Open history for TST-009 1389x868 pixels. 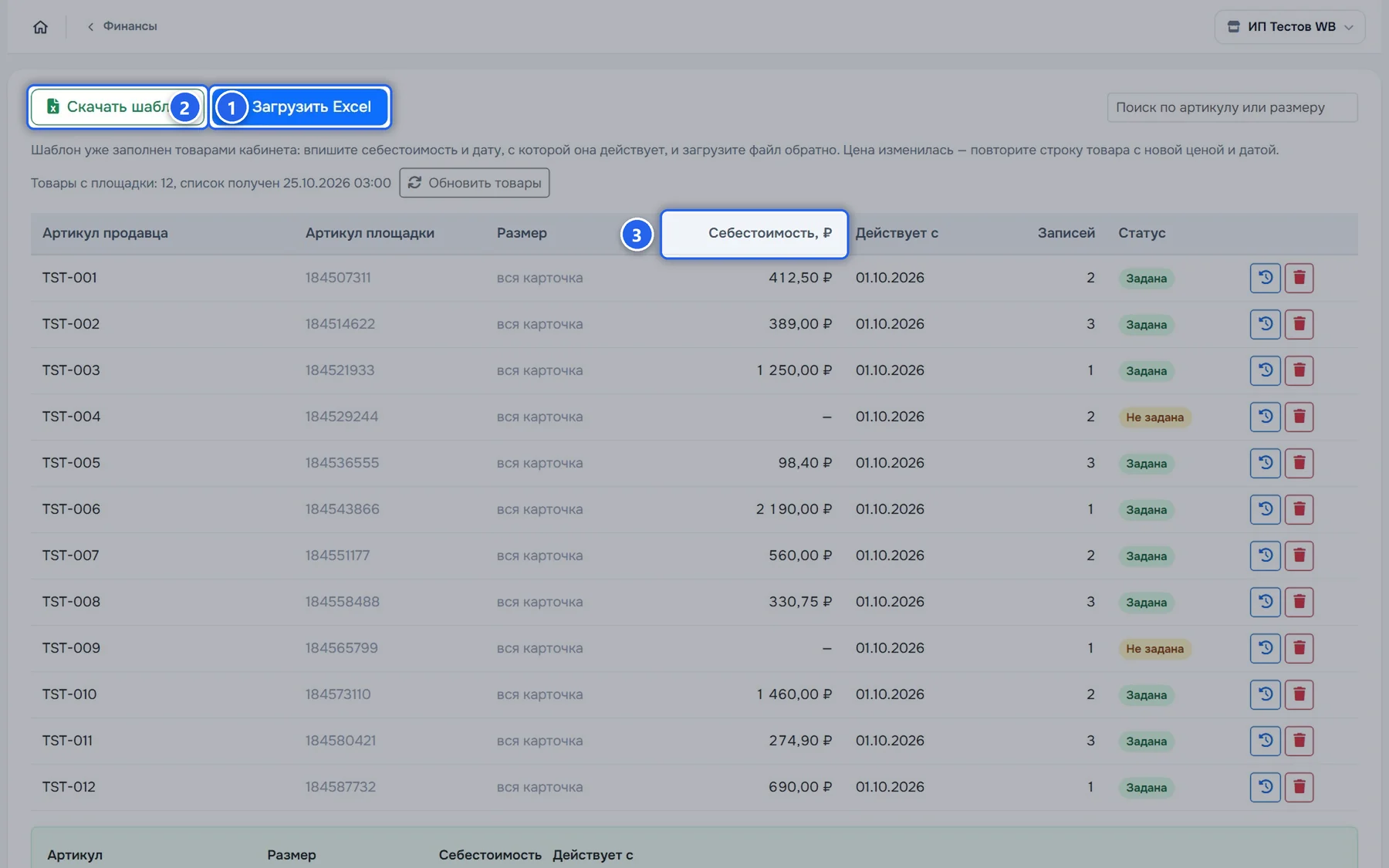click(1266, 648)
